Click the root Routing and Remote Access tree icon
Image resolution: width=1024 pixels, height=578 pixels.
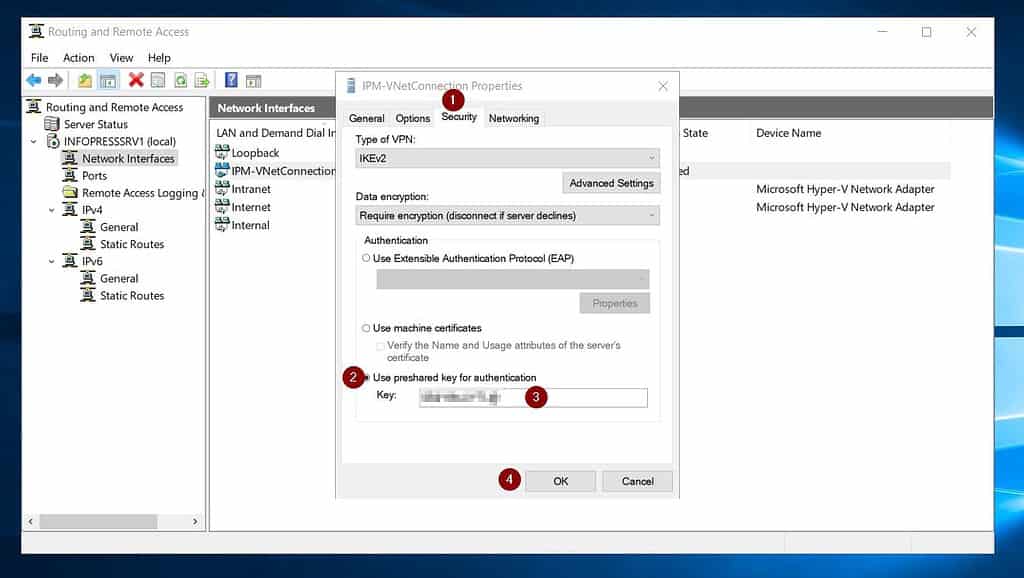point(34,106)
